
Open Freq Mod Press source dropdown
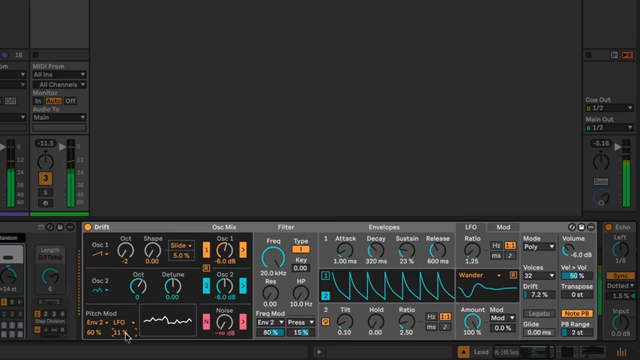click(x=301, y=322)
